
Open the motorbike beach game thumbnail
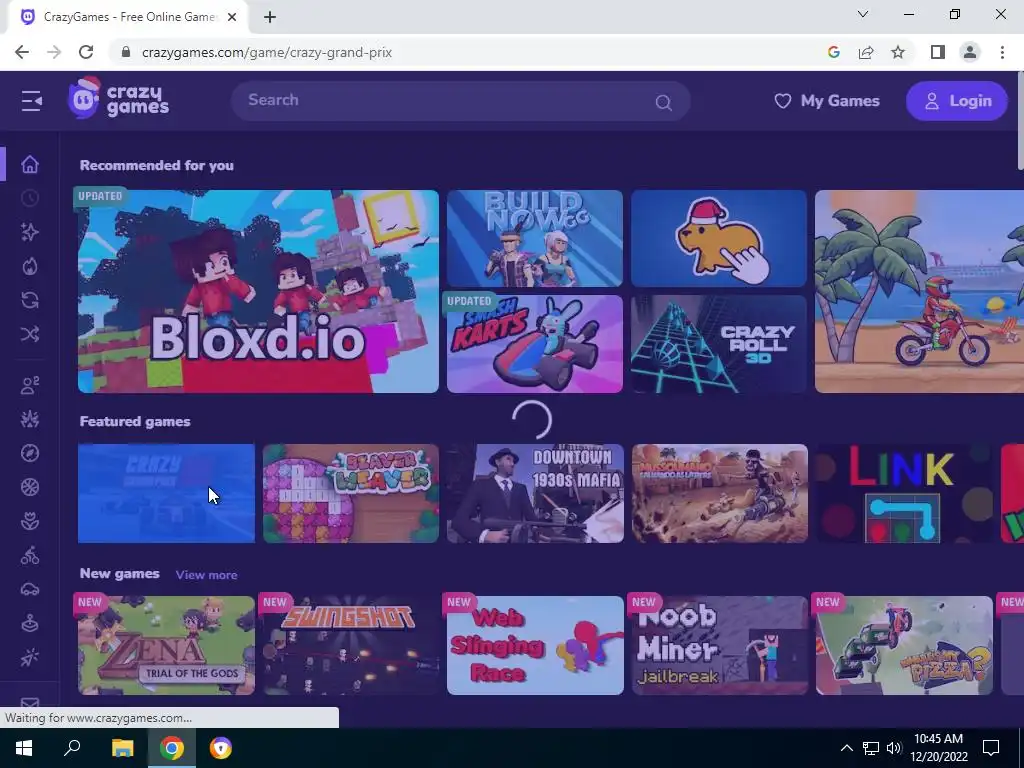(920, 291)
